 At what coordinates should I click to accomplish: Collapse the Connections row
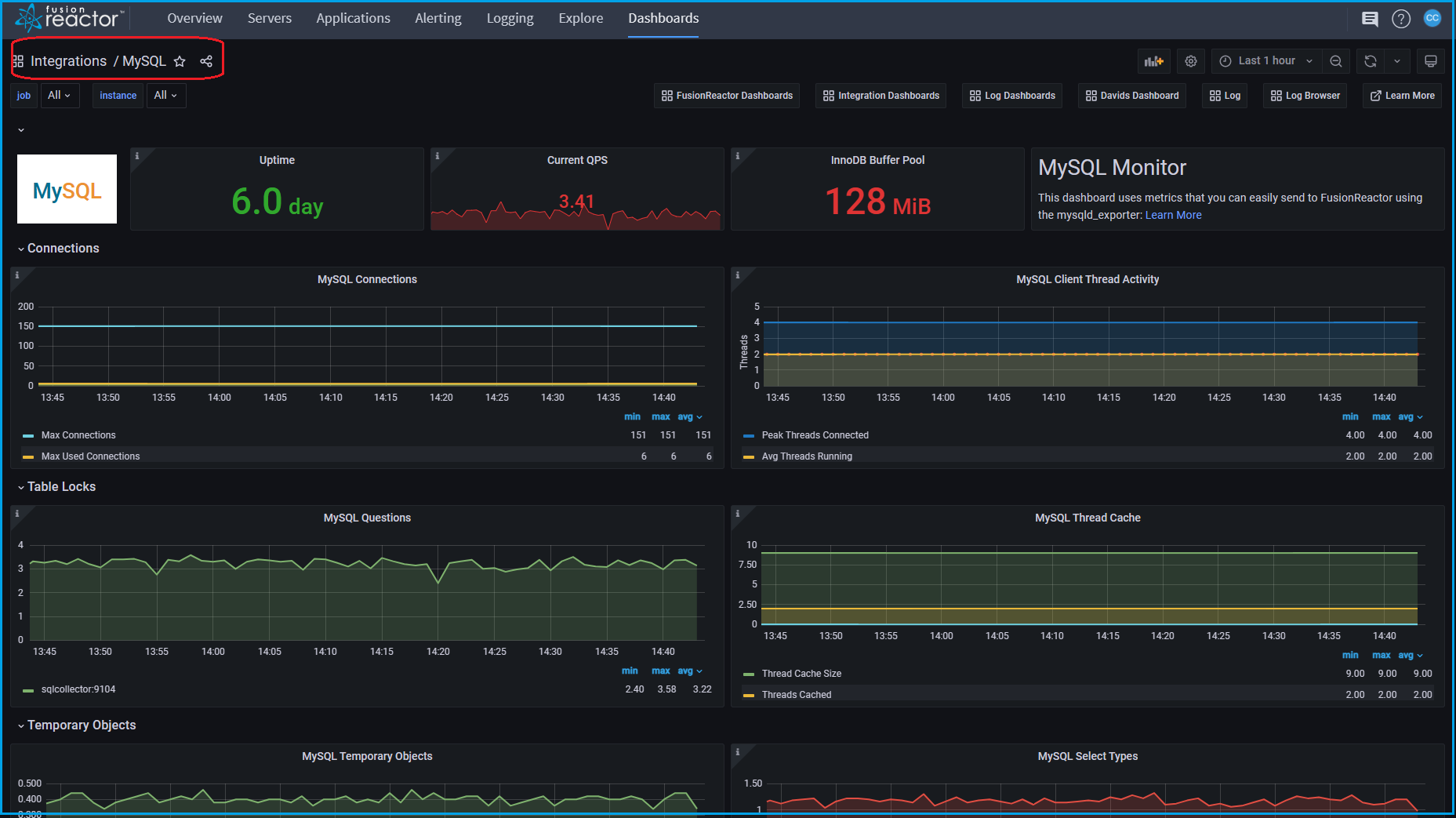click(58, 248)
